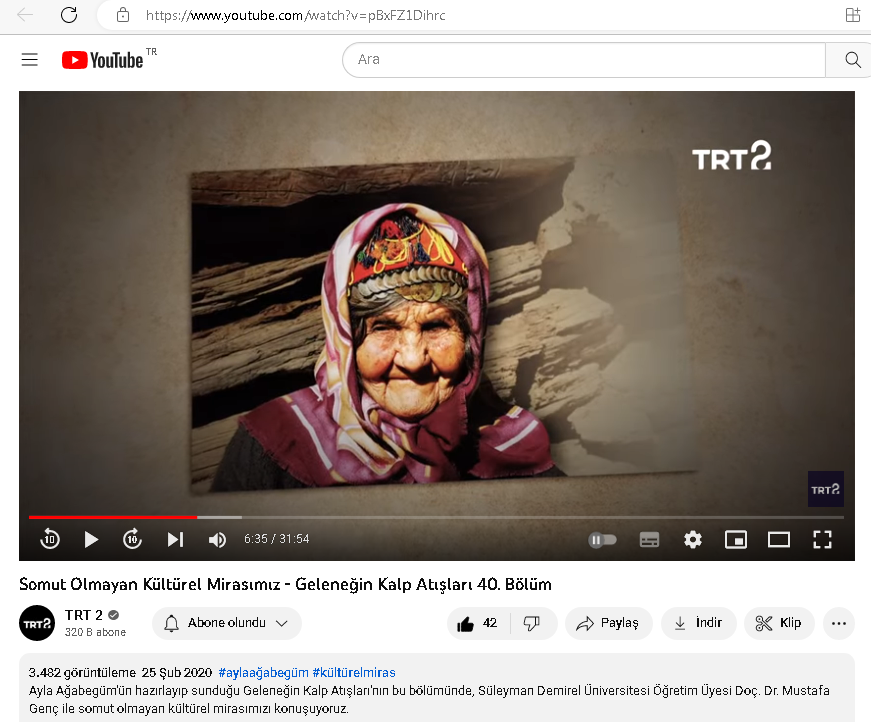Switch to miniplayer mode

click(x=736, y=540)
